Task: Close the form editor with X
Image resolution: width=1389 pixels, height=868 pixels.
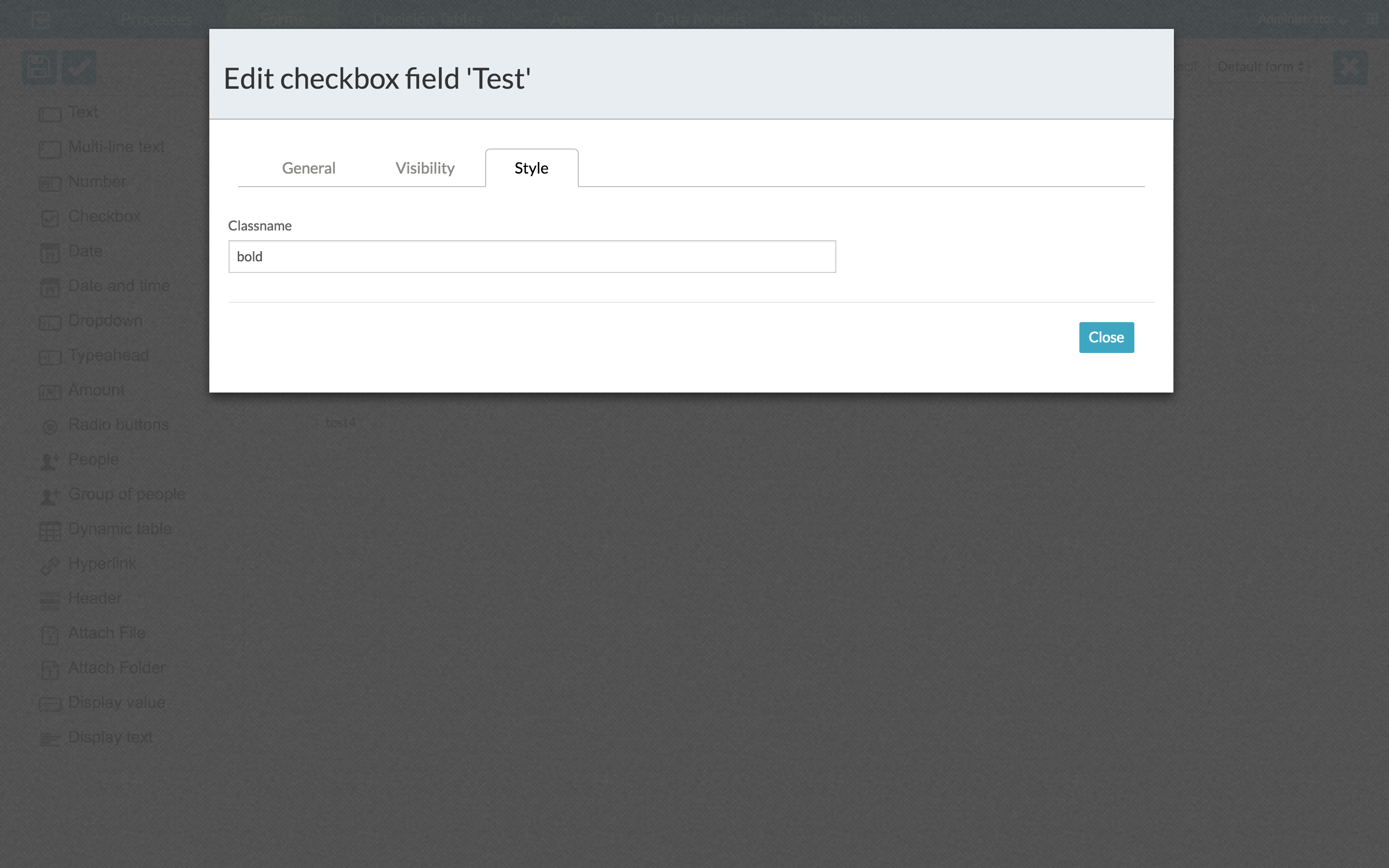Action: [x=1350, y=68]
